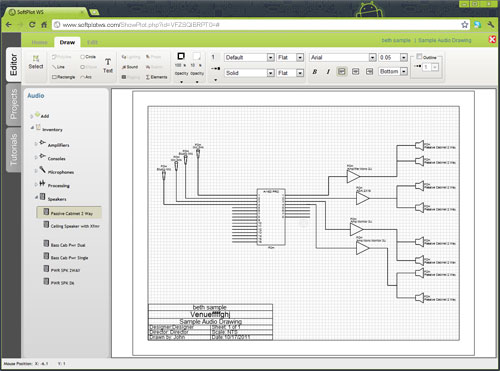Select the highlighted text alignment button
This screenshot has height=371, width=500.
(x=342, y=71)
